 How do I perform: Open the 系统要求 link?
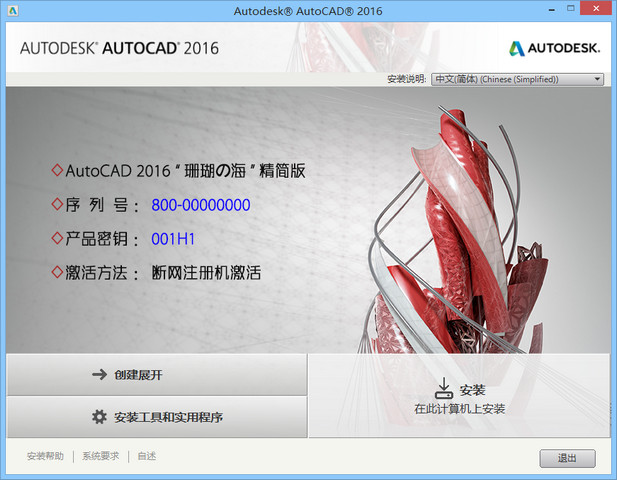coord(100,456)
